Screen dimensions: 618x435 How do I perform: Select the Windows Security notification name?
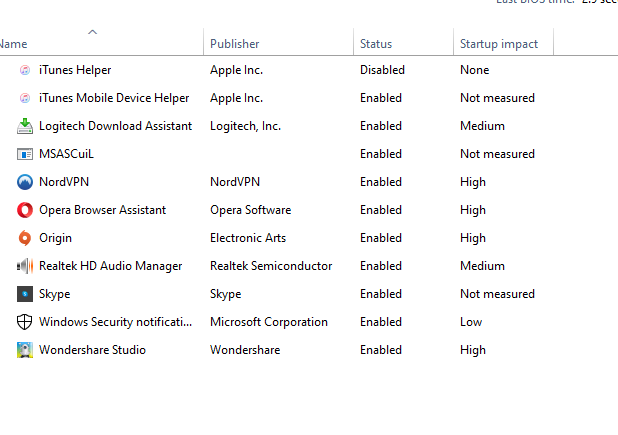pos(115,322)
